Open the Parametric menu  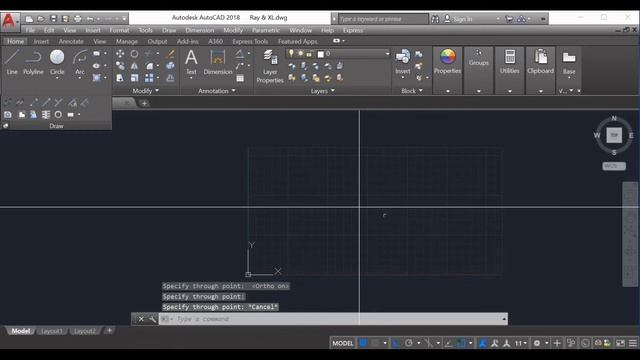pos(266,30)
